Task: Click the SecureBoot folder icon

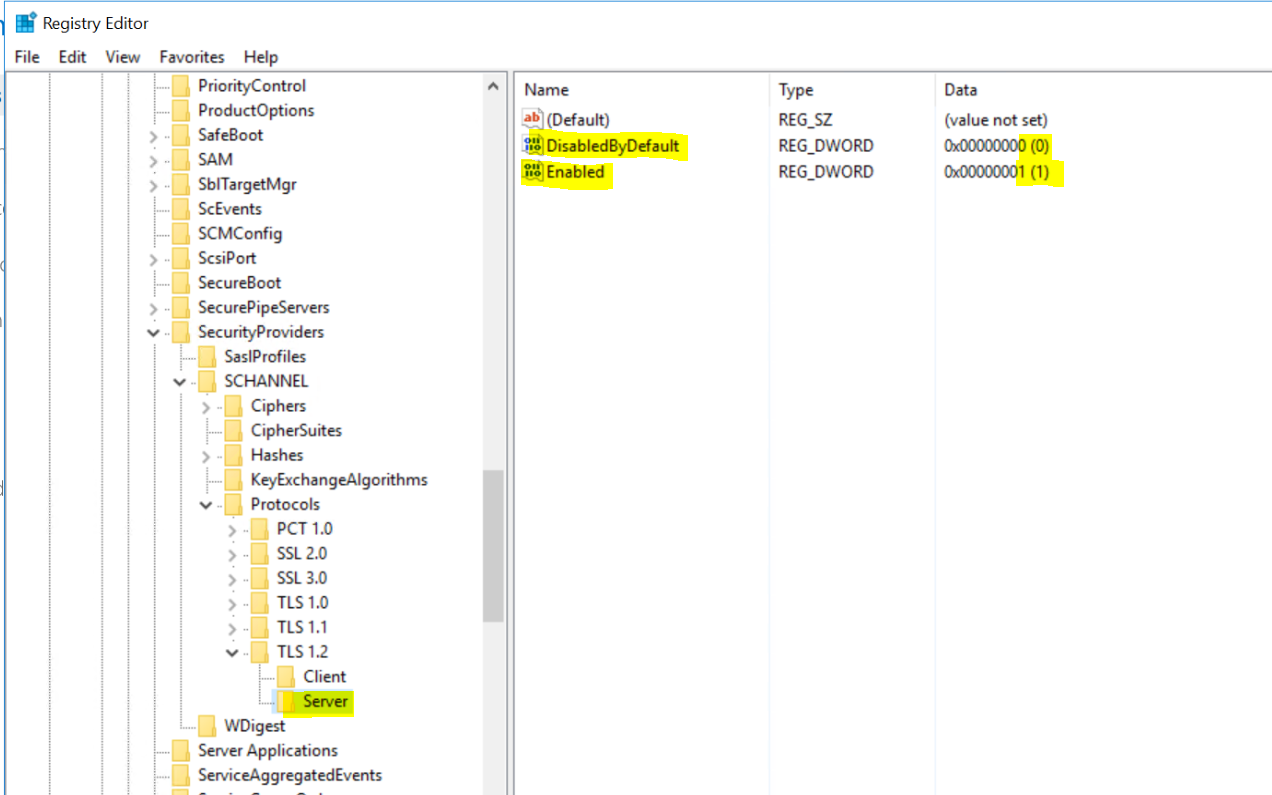Action: [x=181, y=283]
